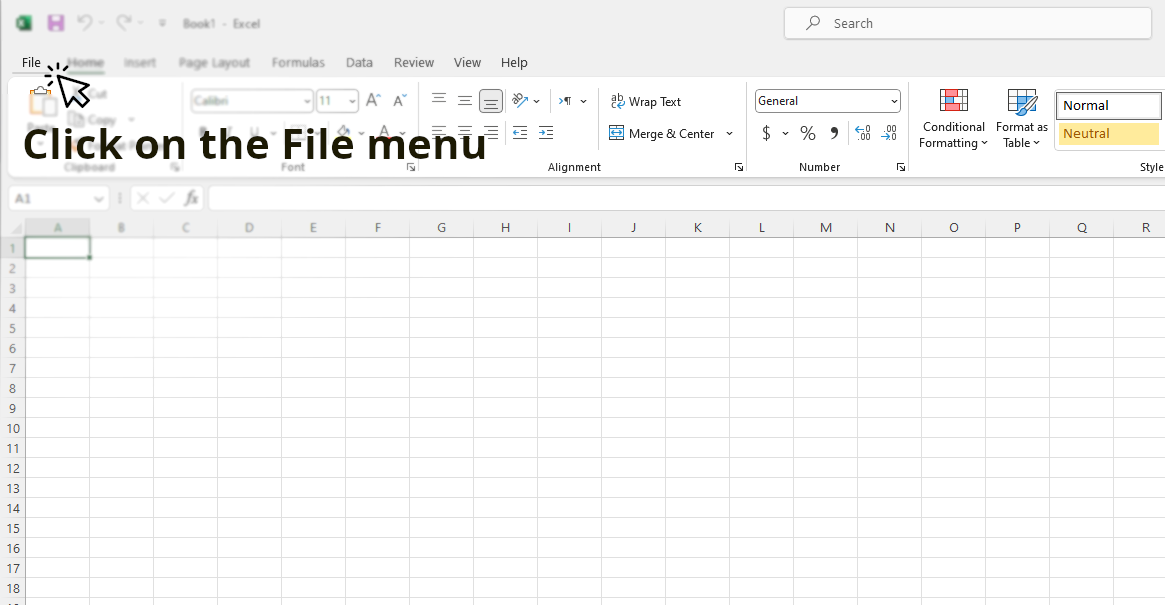Select the View tab

467,63
